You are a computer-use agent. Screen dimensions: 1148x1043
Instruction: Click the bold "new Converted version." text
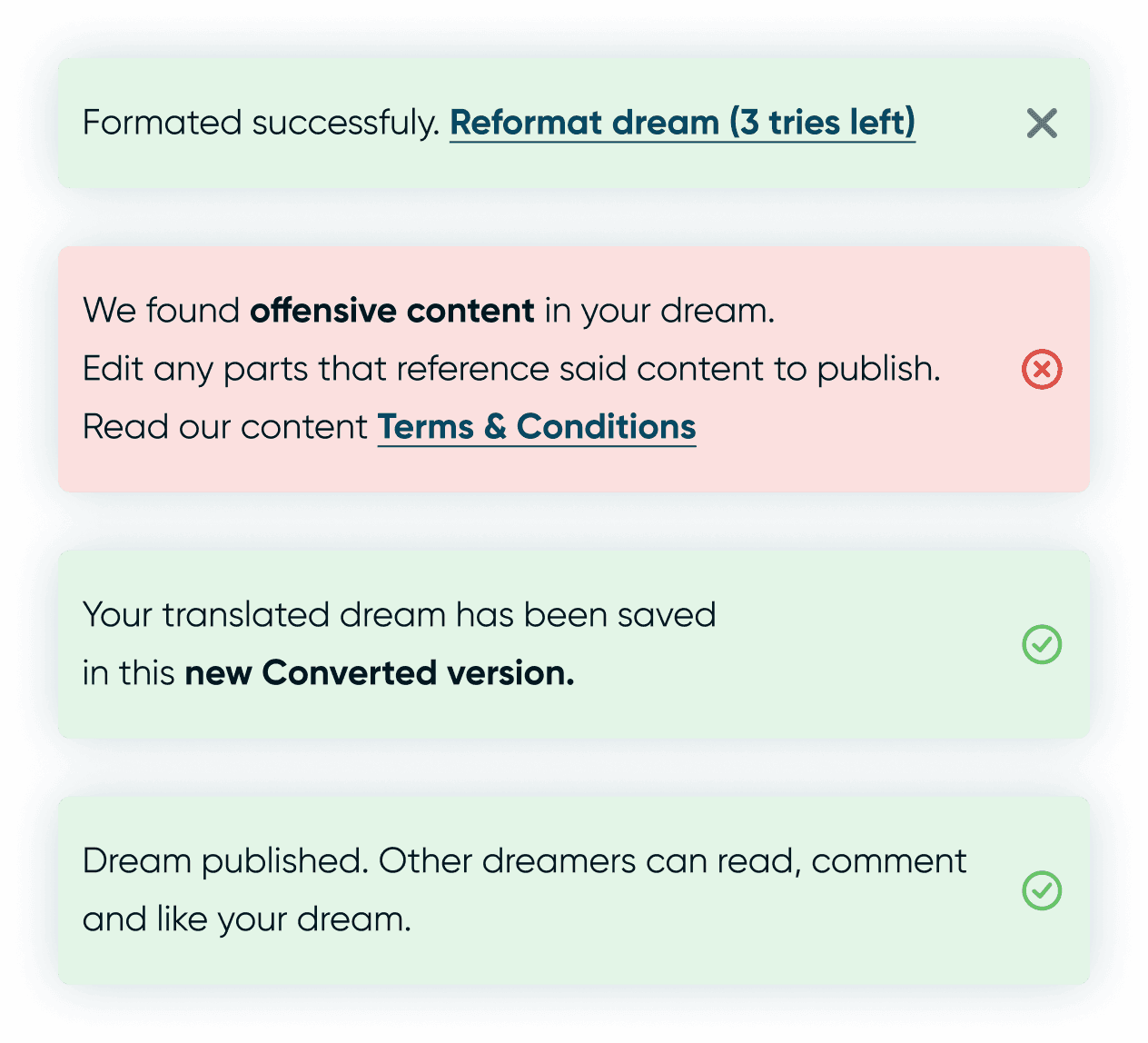pos(379,673)
